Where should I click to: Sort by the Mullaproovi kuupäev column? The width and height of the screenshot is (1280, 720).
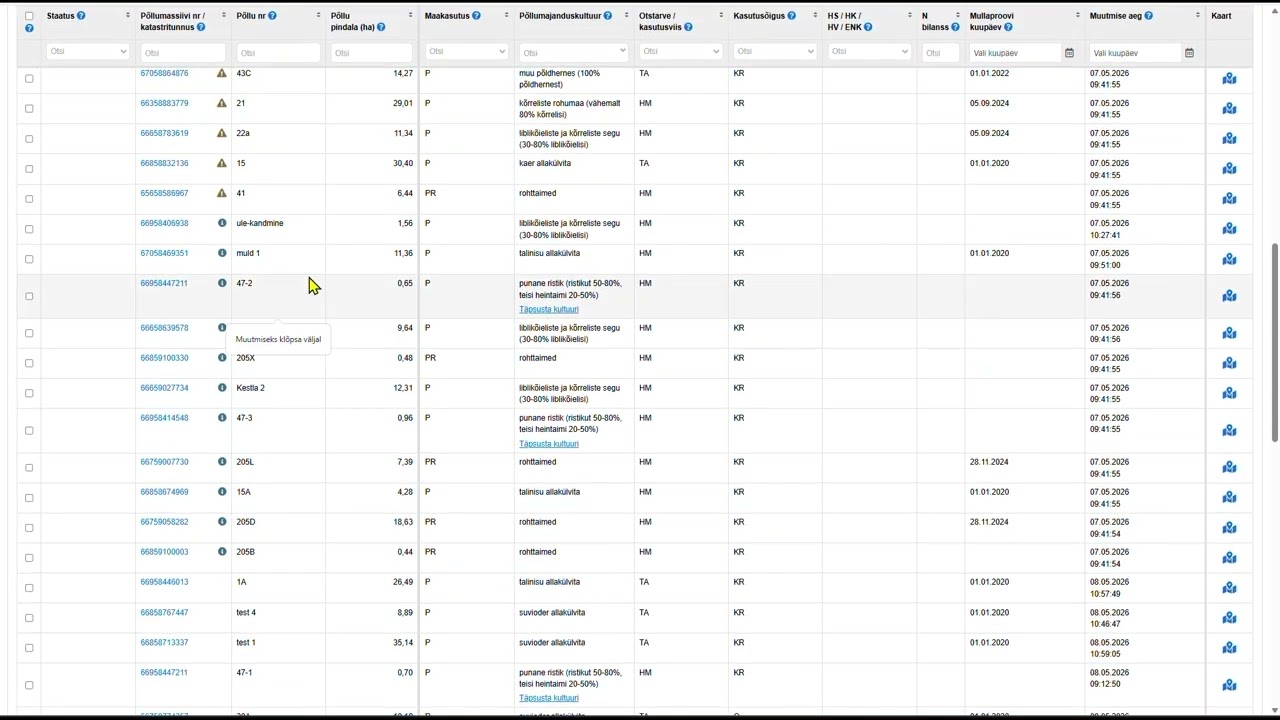1078,16
